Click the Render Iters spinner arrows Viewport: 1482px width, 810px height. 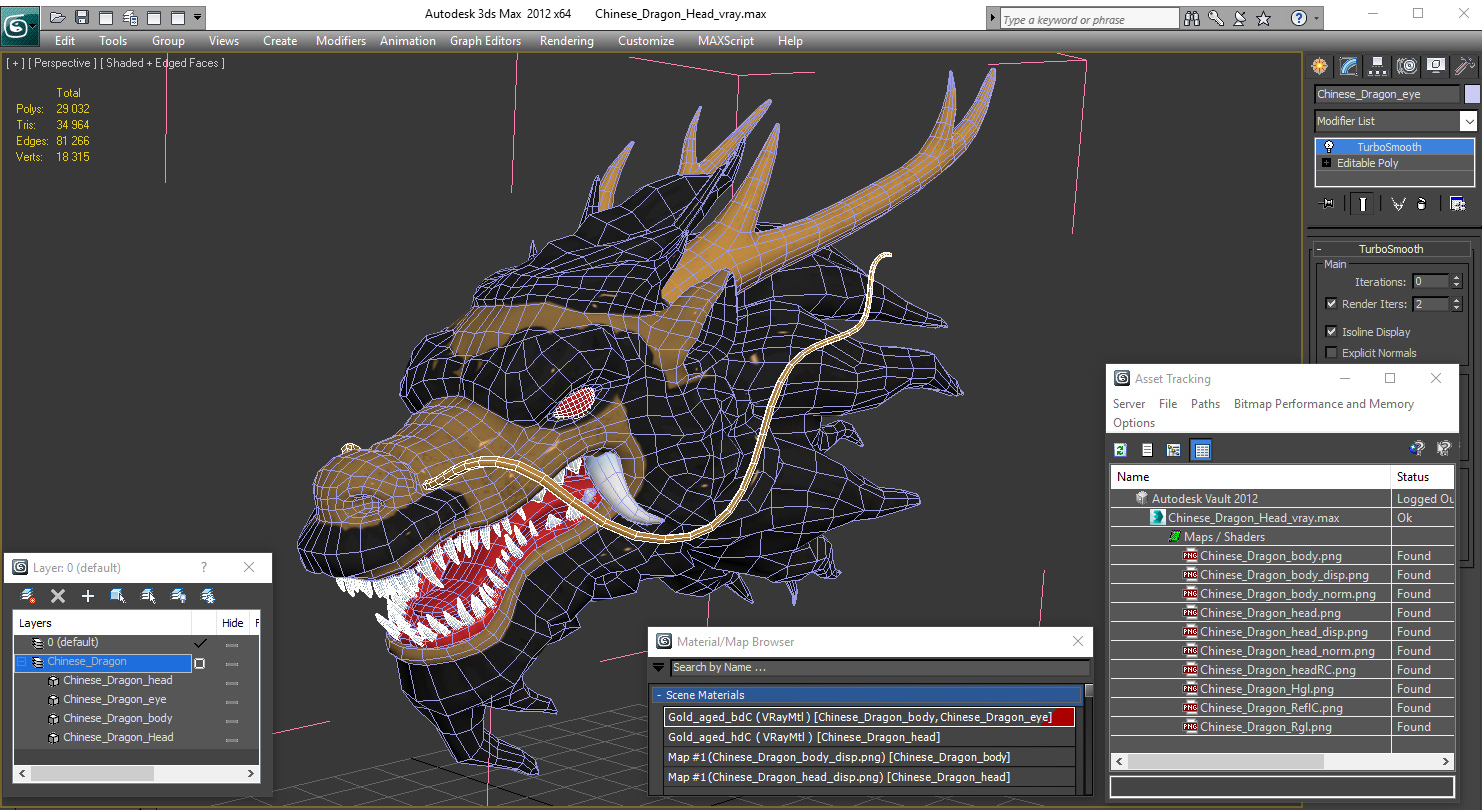click(1456, 304)
